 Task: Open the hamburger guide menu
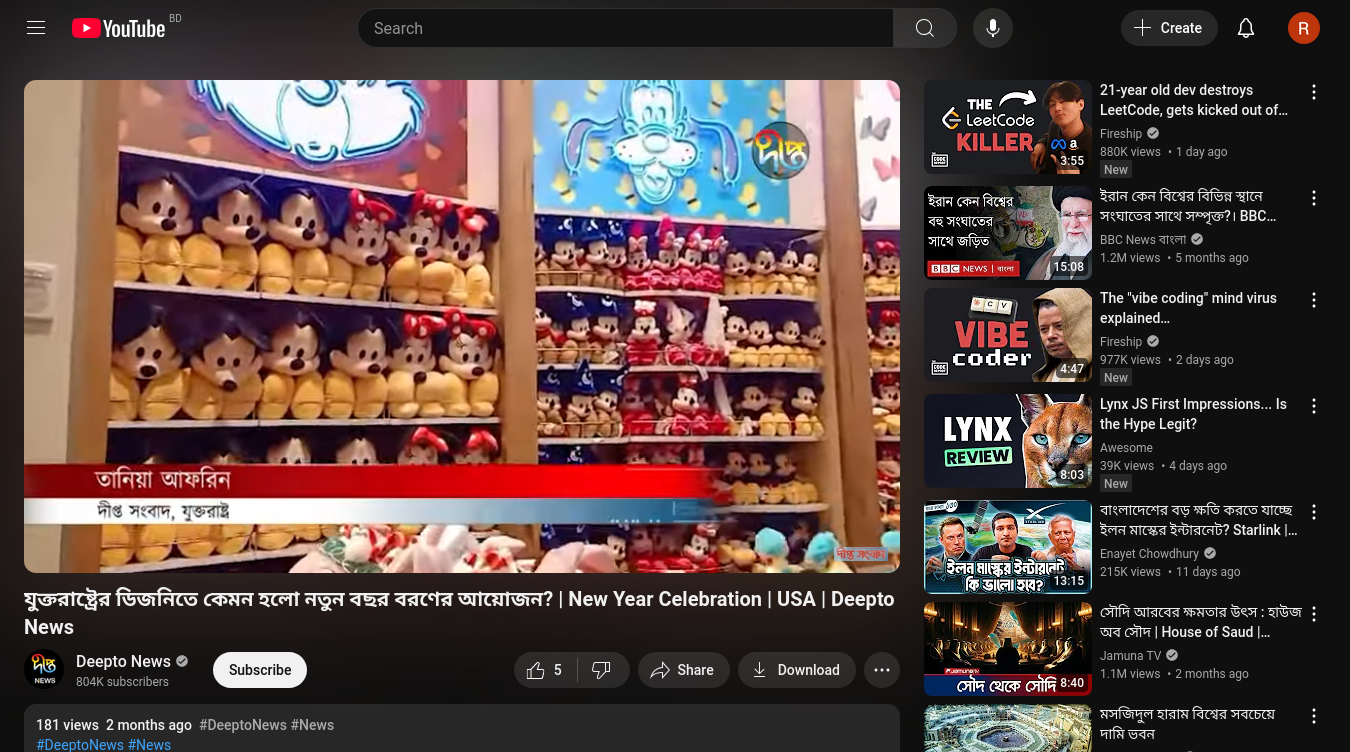click(36, 28)
